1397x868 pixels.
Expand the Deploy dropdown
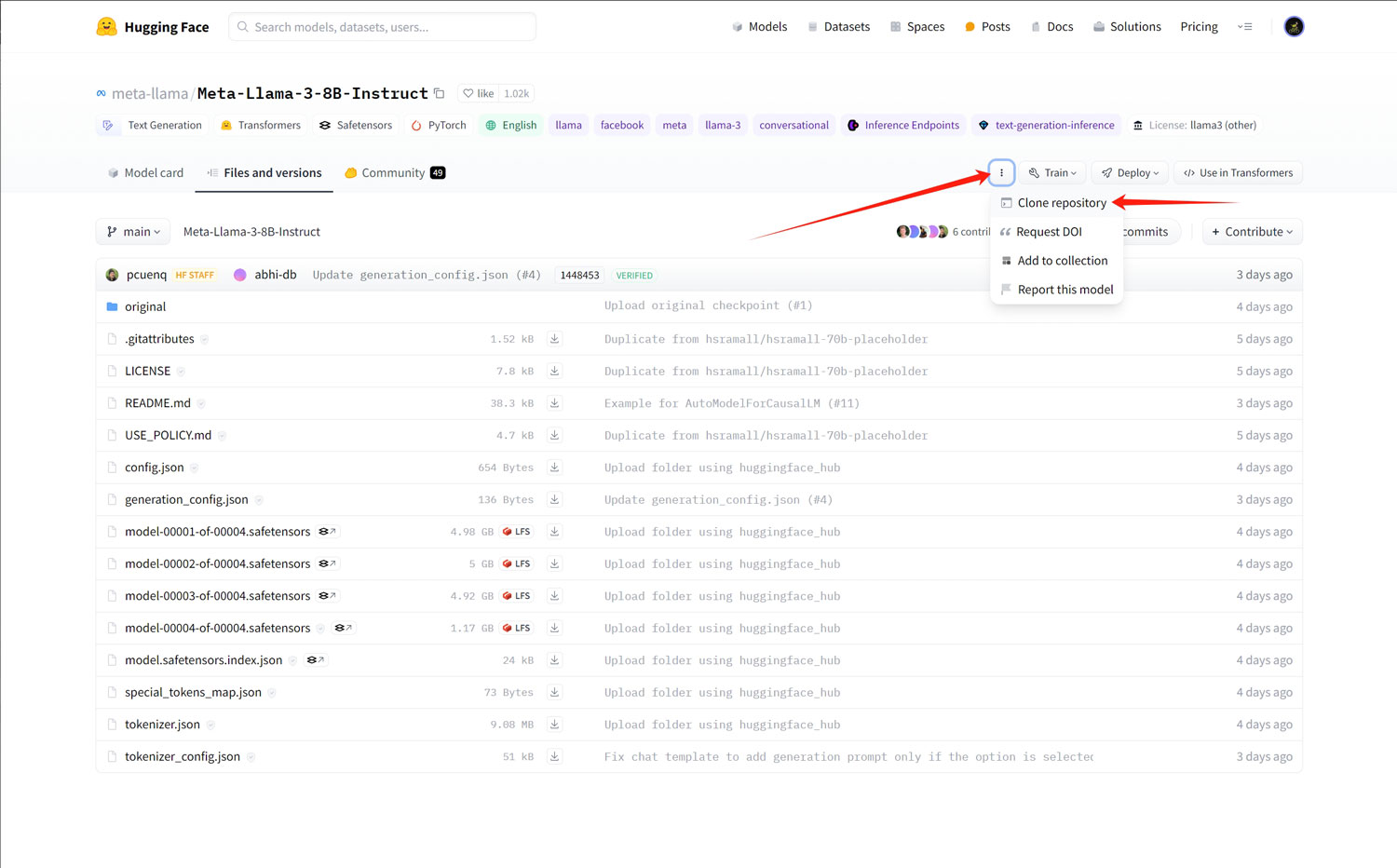pyautogui.click(x=1131, y=172)
